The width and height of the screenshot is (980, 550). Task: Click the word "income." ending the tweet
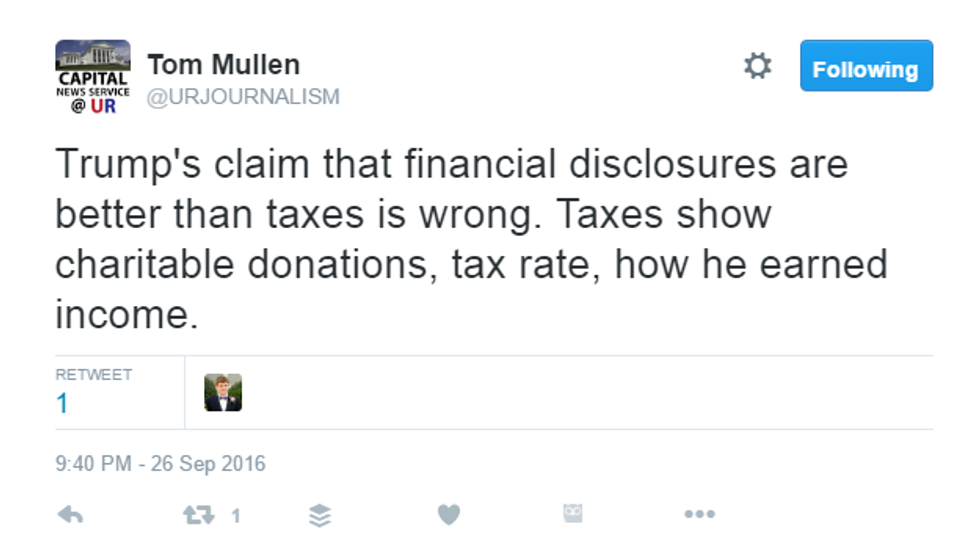121,315
